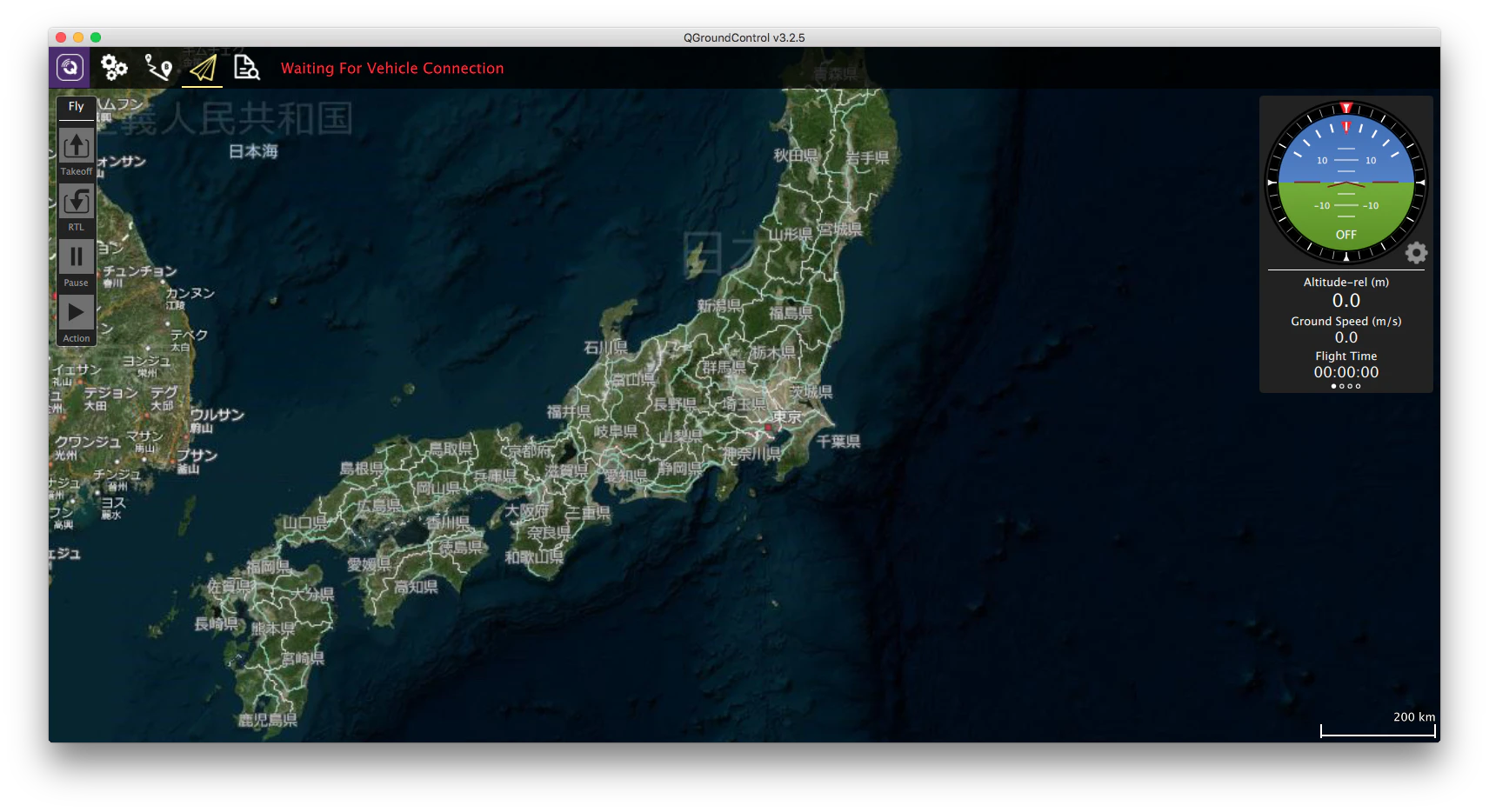
Task: Maximize window using the green button
Action: click(x=96, y=37)
